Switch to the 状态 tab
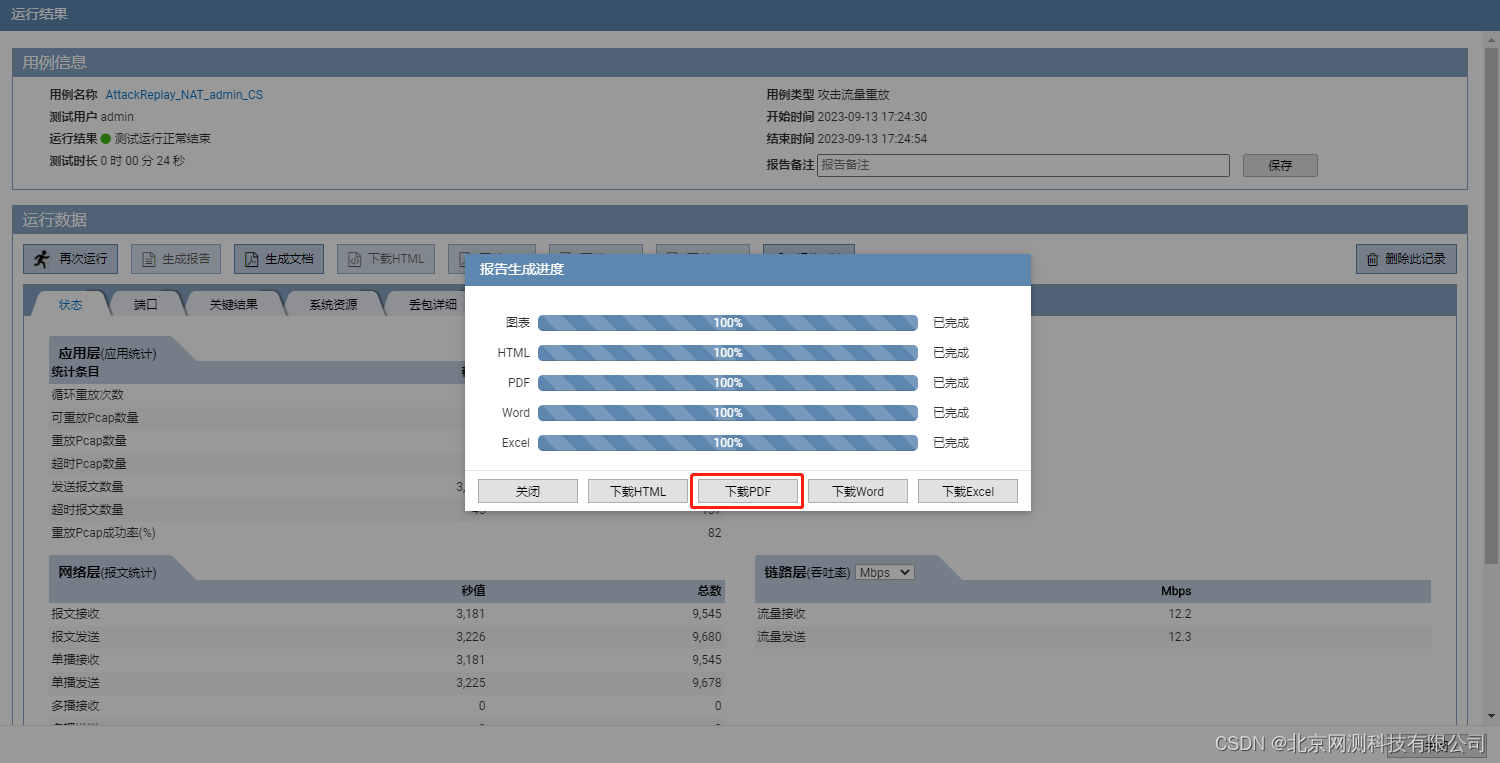 coord(70,304)
